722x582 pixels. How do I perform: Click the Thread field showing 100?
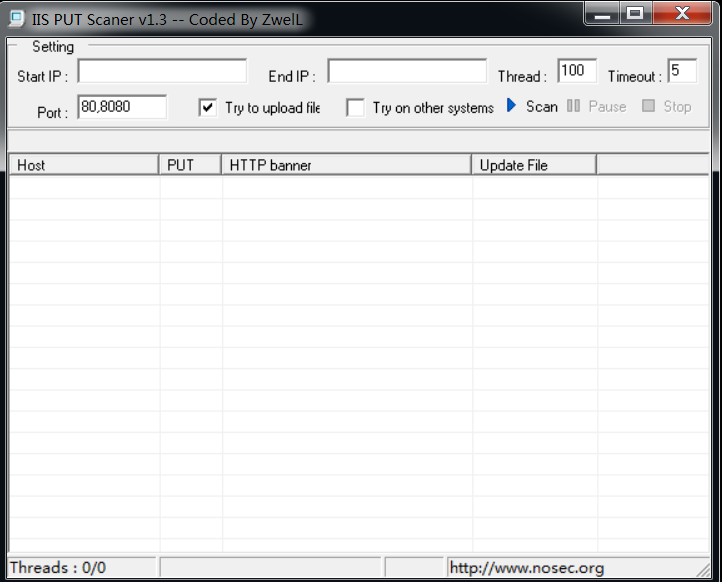[577, 71]
